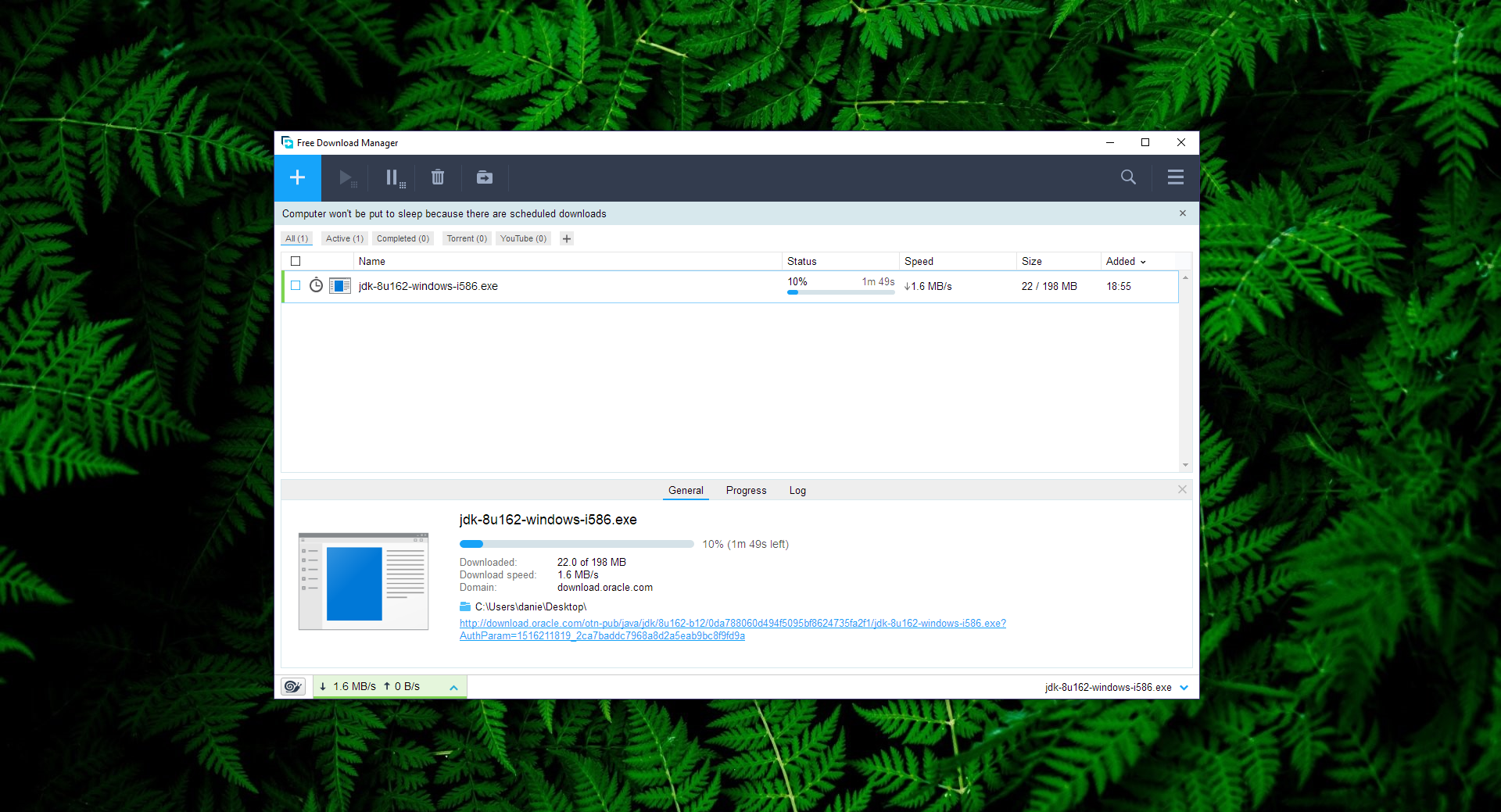Dismiss the sleep notification banner
The image size is (1501, 812).
[1182, 213]
